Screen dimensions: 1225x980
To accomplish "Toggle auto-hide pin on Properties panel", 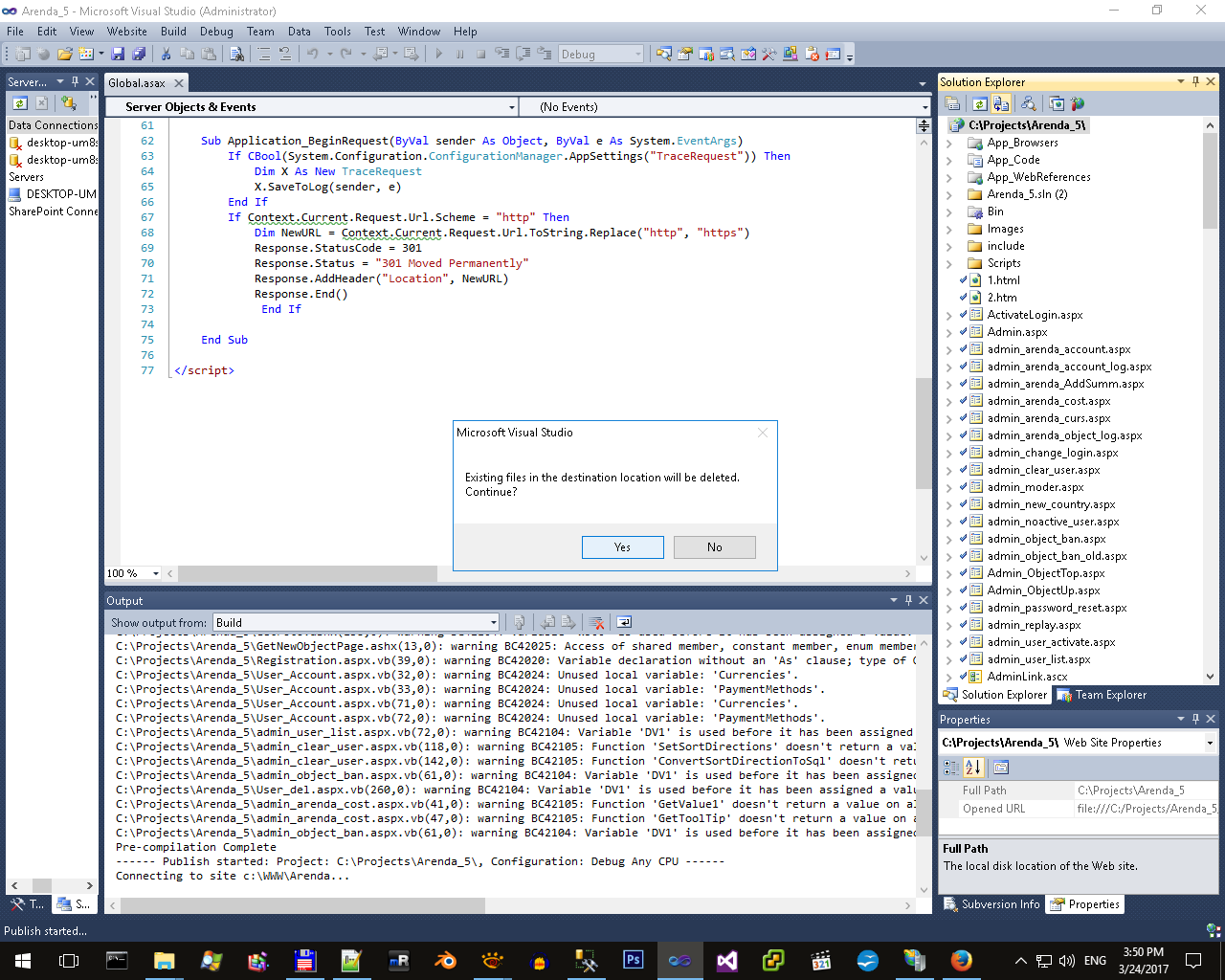I will [1195, 719].
